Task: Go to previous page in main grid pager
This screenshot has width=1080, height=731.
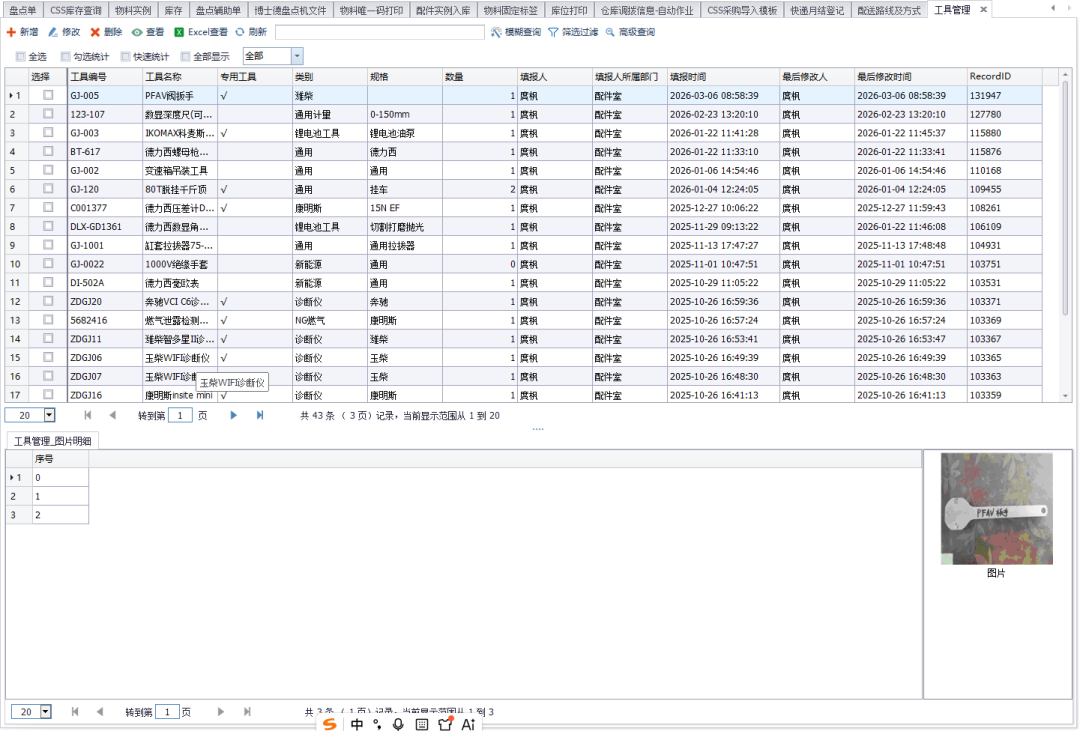Action: (112, 415)
